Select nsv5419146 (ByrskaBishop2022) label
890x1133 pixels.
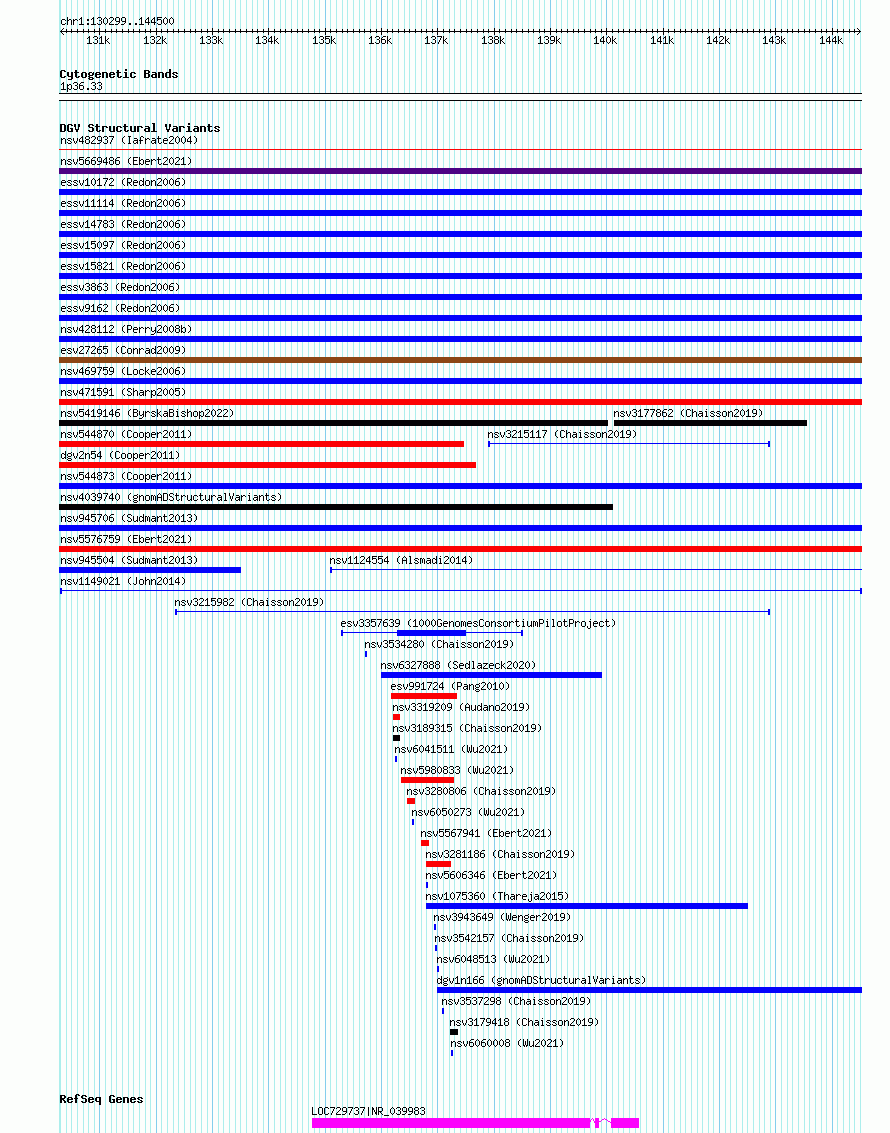(147, 413)
